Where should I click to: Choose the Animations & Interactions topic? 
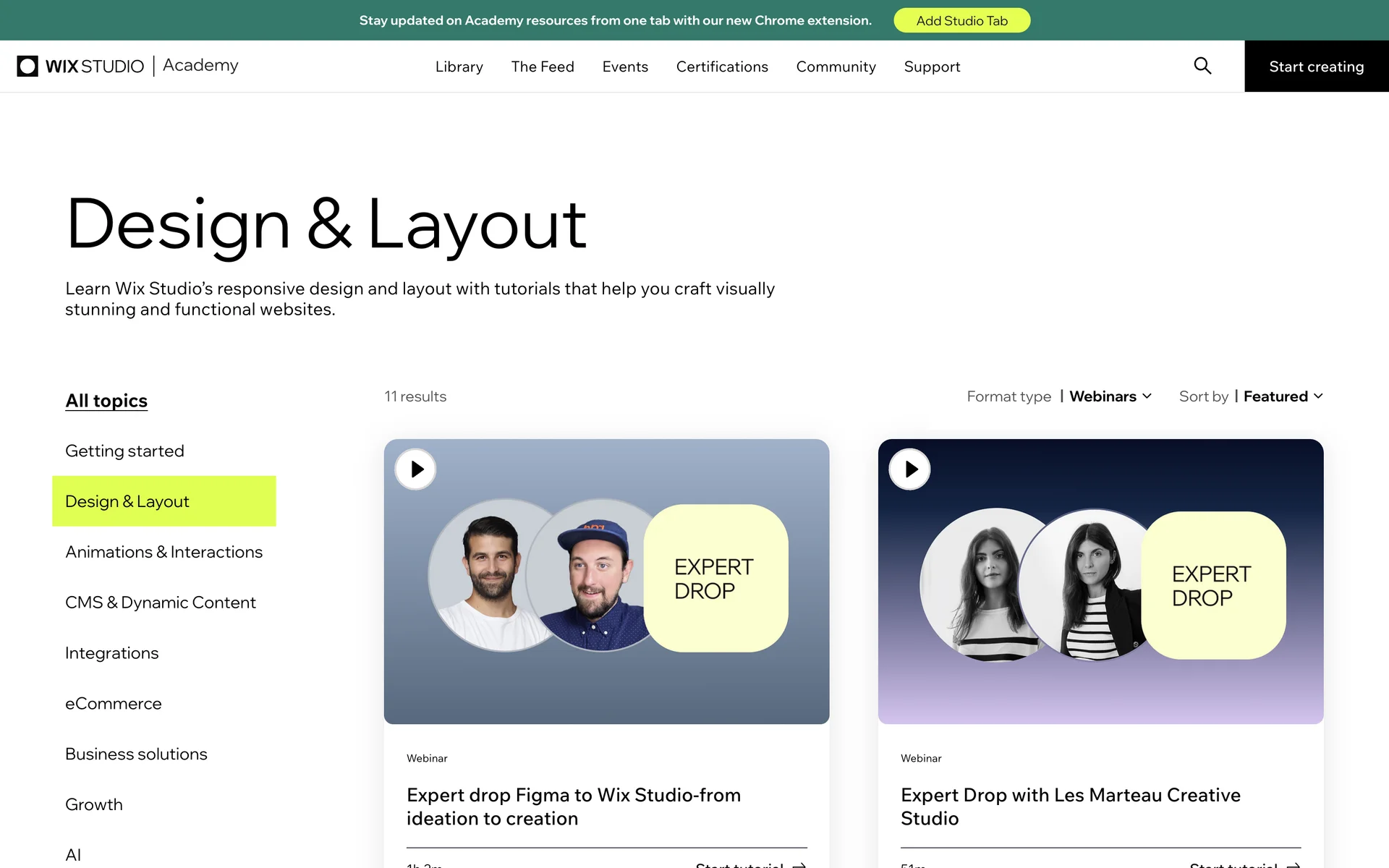163,552
